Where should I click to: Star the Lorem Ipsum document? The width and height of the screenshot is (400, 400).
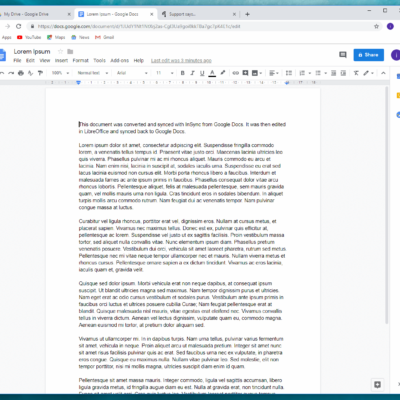click(x=60, y=51)
